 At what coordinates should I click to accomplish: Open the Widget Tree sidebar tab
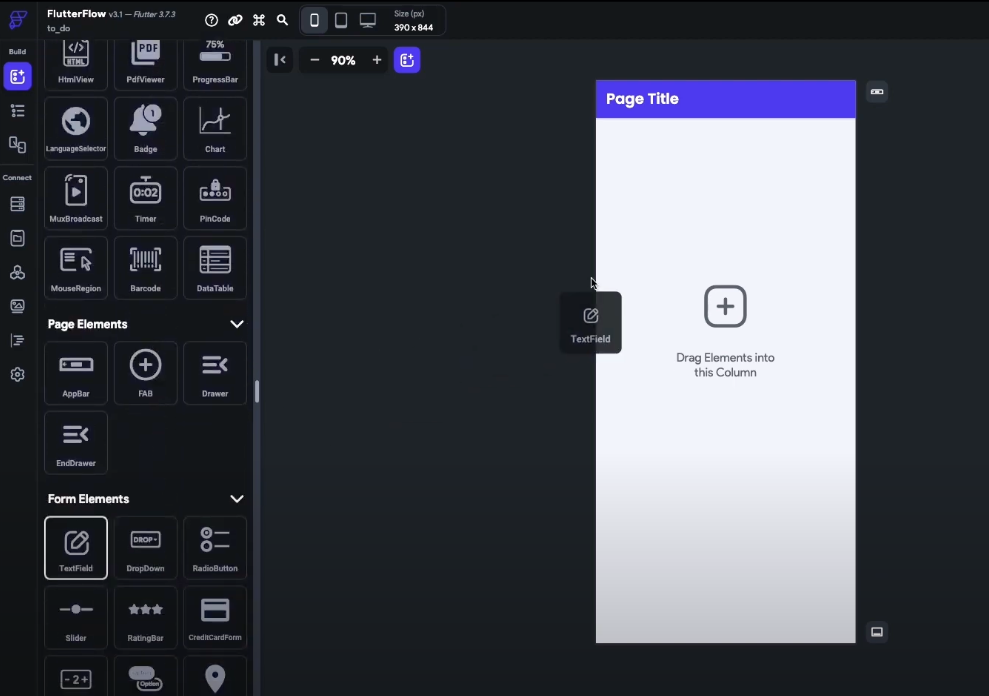18,111
